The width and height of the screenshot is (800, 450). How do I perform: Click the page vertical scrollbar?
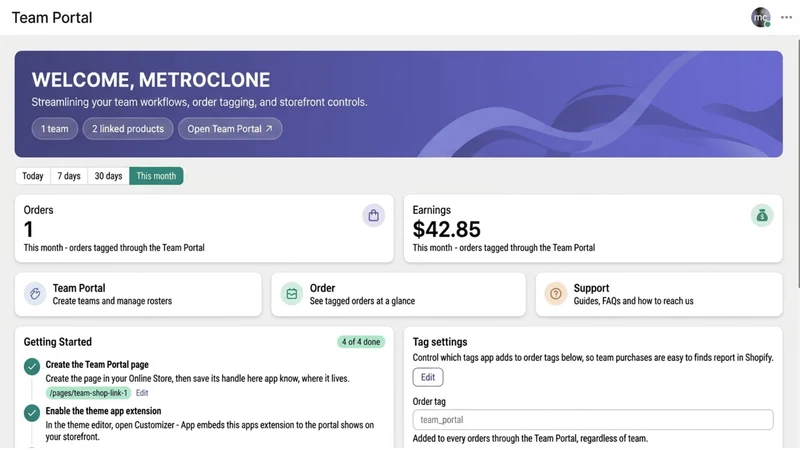coord(797,163)
